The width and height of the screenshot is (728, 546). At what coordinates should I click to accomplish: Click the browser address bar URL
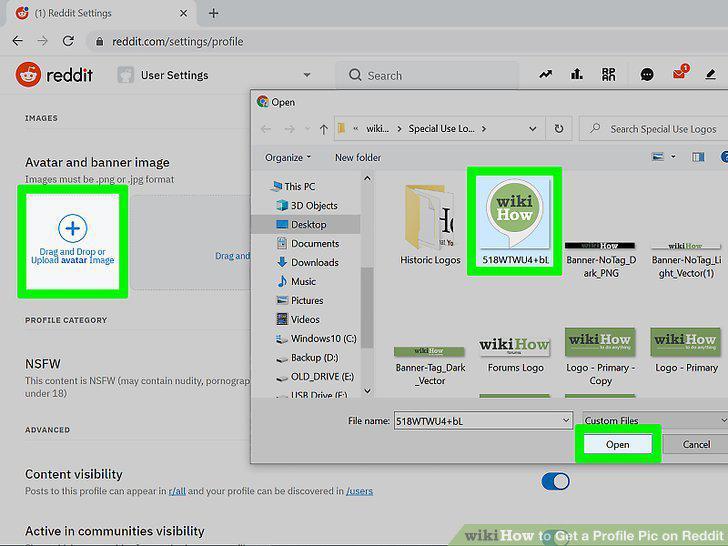pos(177,42)
